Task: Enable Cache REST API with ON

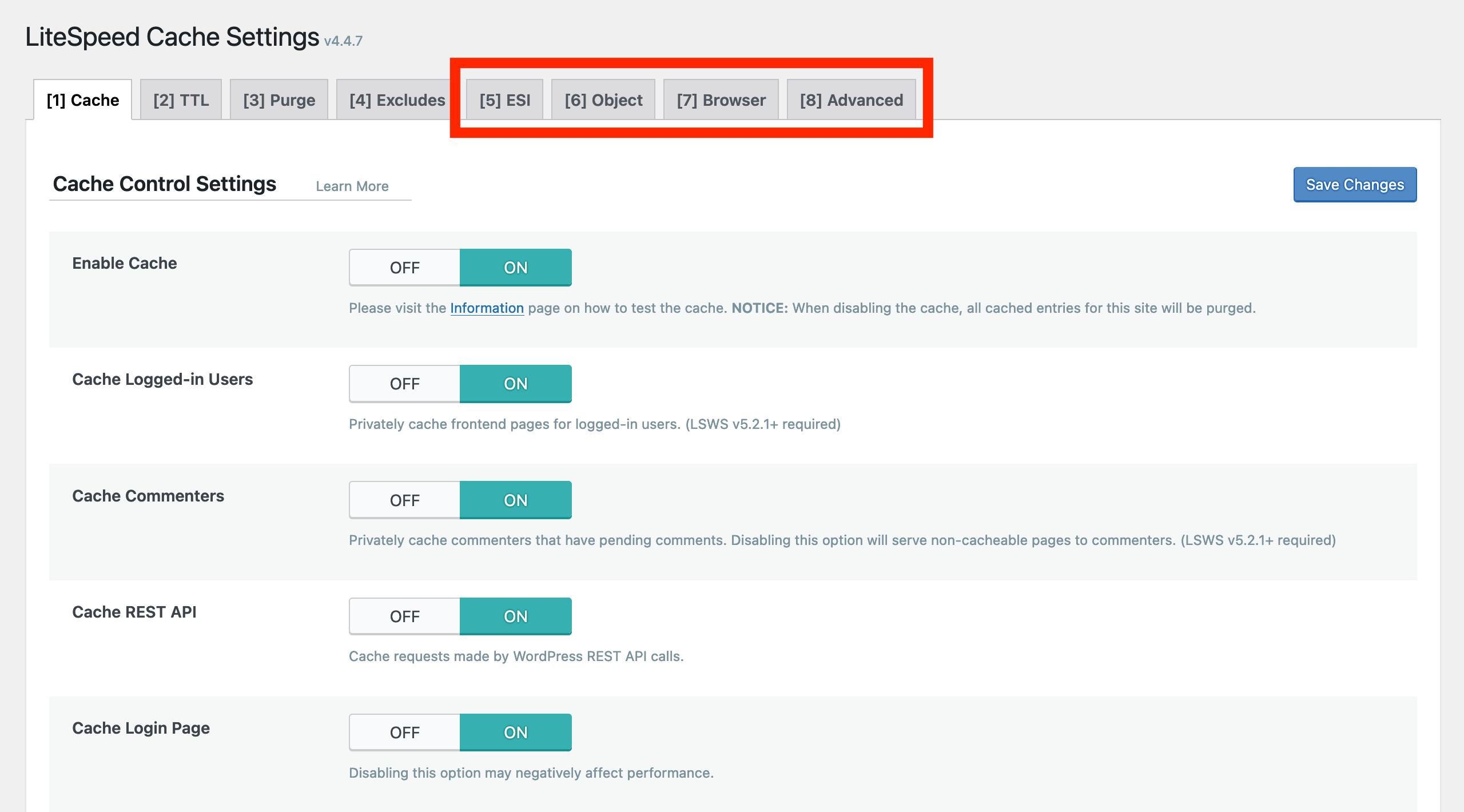Action: pos(516,616)
